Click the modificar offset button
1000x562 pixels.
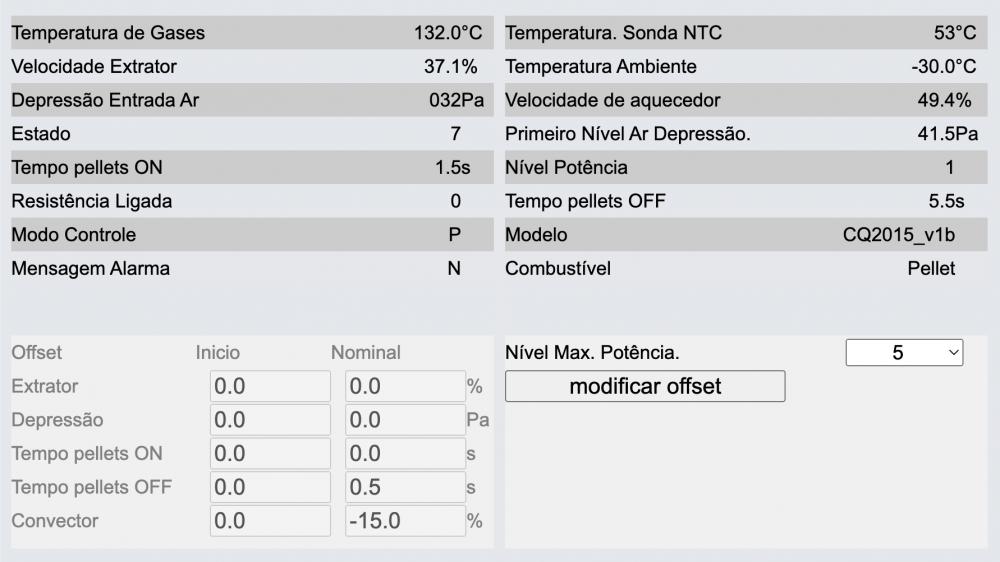point(645,386)
